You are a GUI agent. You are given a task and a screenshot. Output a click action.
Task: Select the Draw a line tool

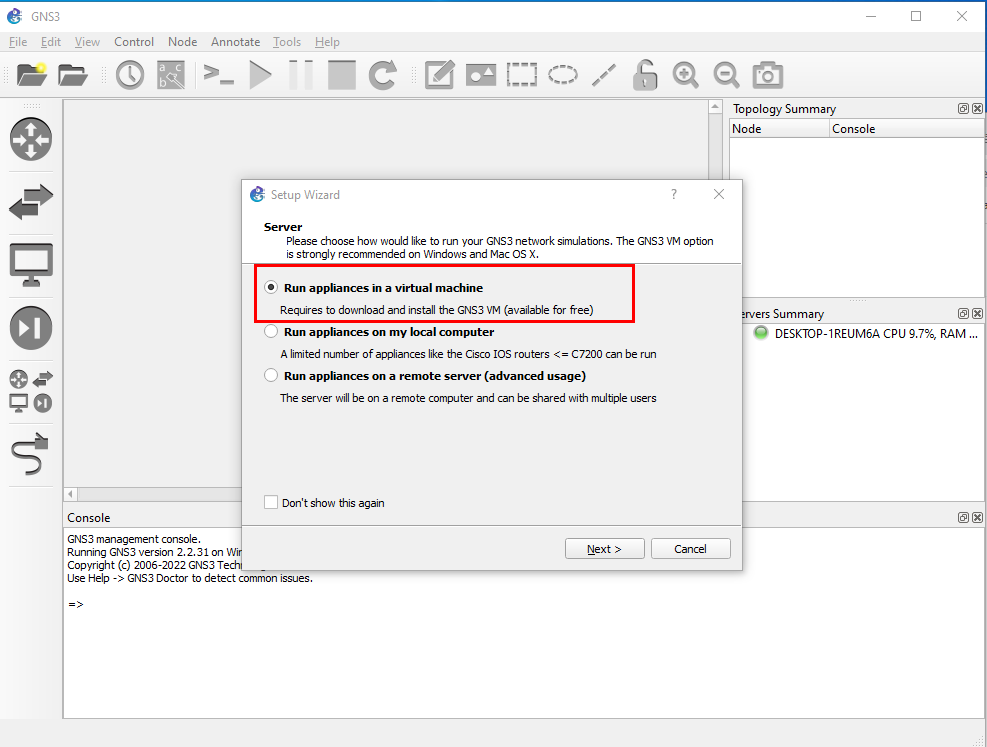tap(604, 75)
